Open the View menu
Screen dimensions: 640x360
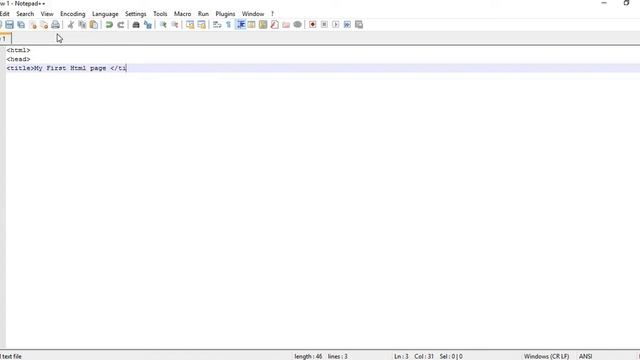(47, 14)
